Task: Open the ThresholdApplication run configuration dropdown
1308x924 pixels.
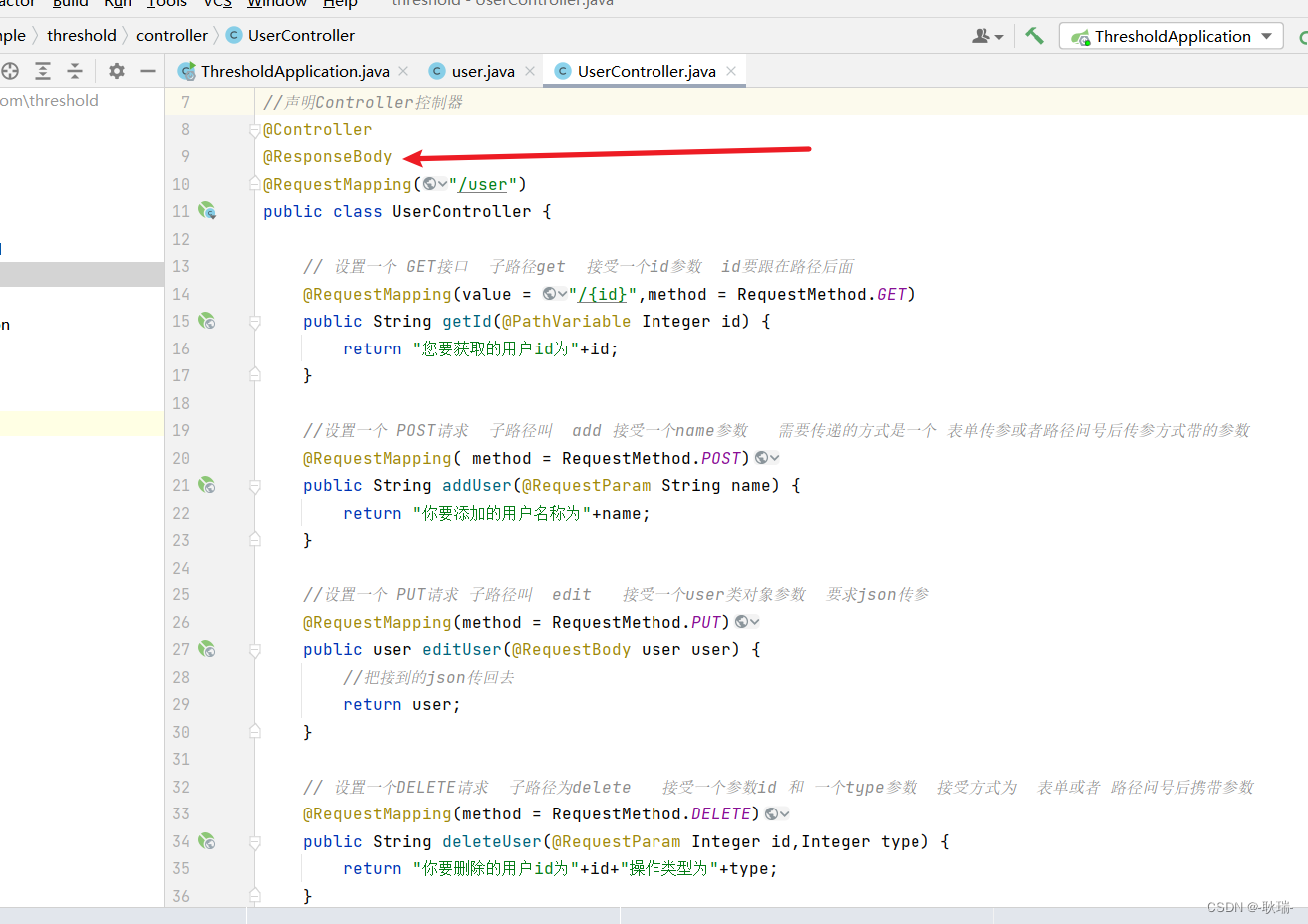Action: point(1172,36)
